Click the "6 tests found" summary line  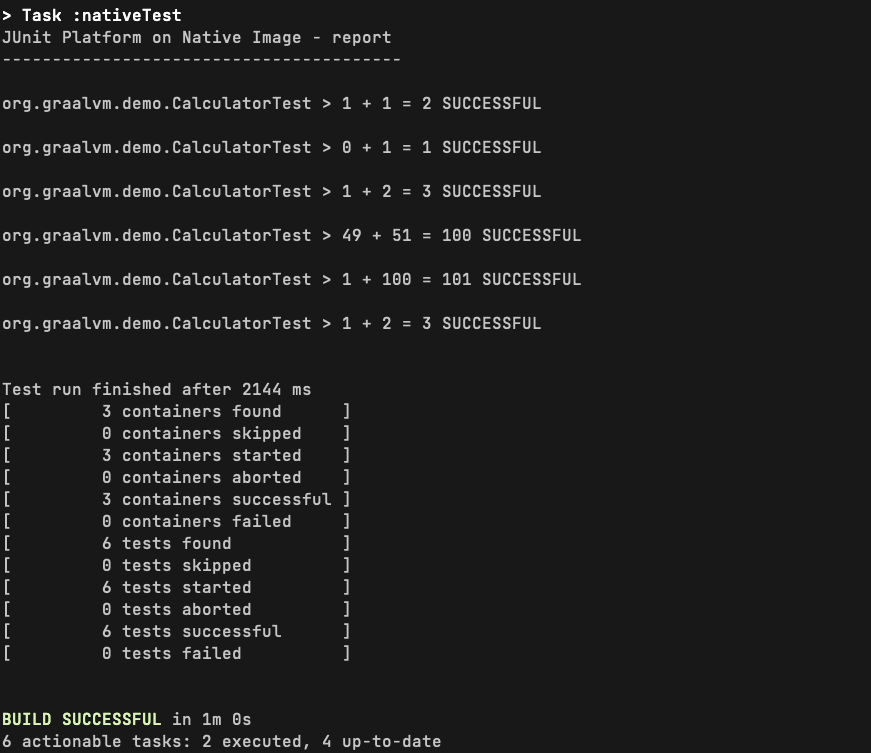[x=166, y=543]
